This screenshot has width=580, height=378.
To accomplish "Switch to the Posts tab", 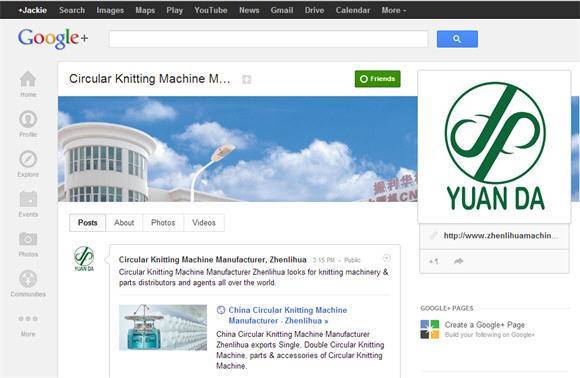I will [88, 223].
